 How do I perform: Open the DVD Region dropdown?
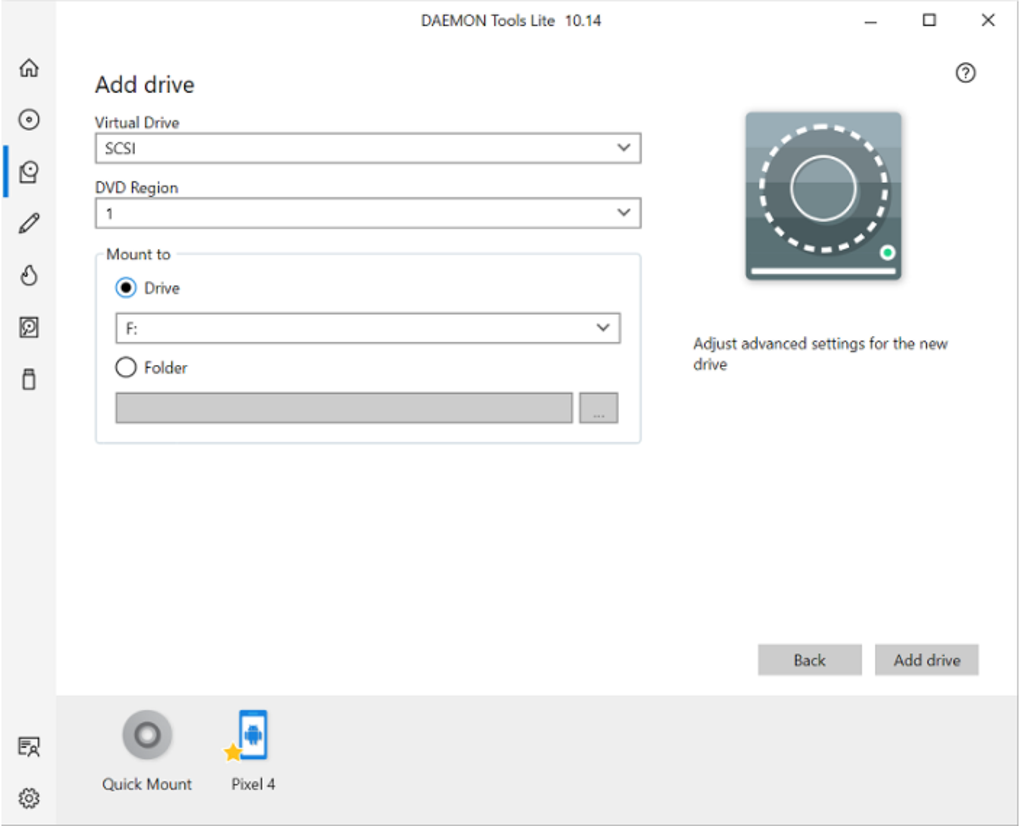(367, 213)
